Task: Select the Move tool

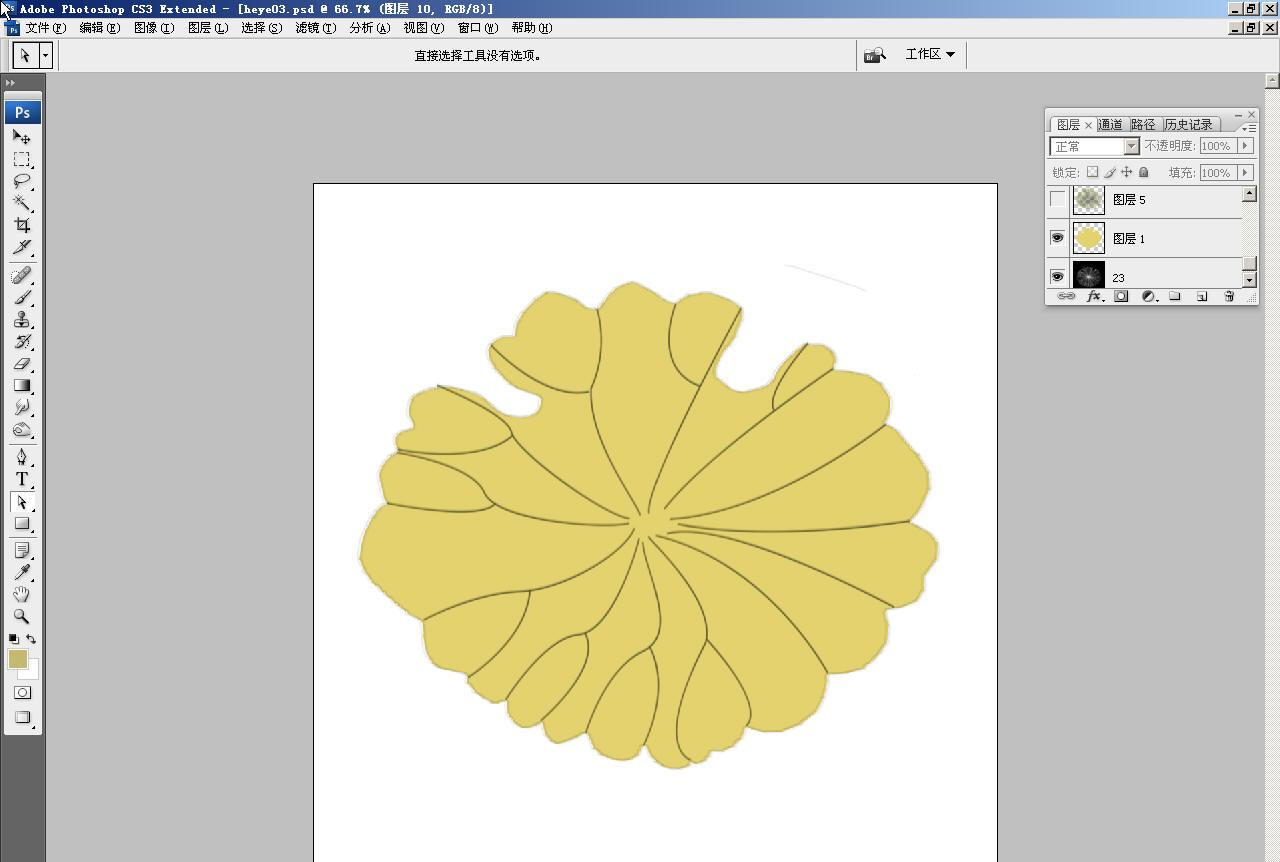Action: [x=22, y=139]
